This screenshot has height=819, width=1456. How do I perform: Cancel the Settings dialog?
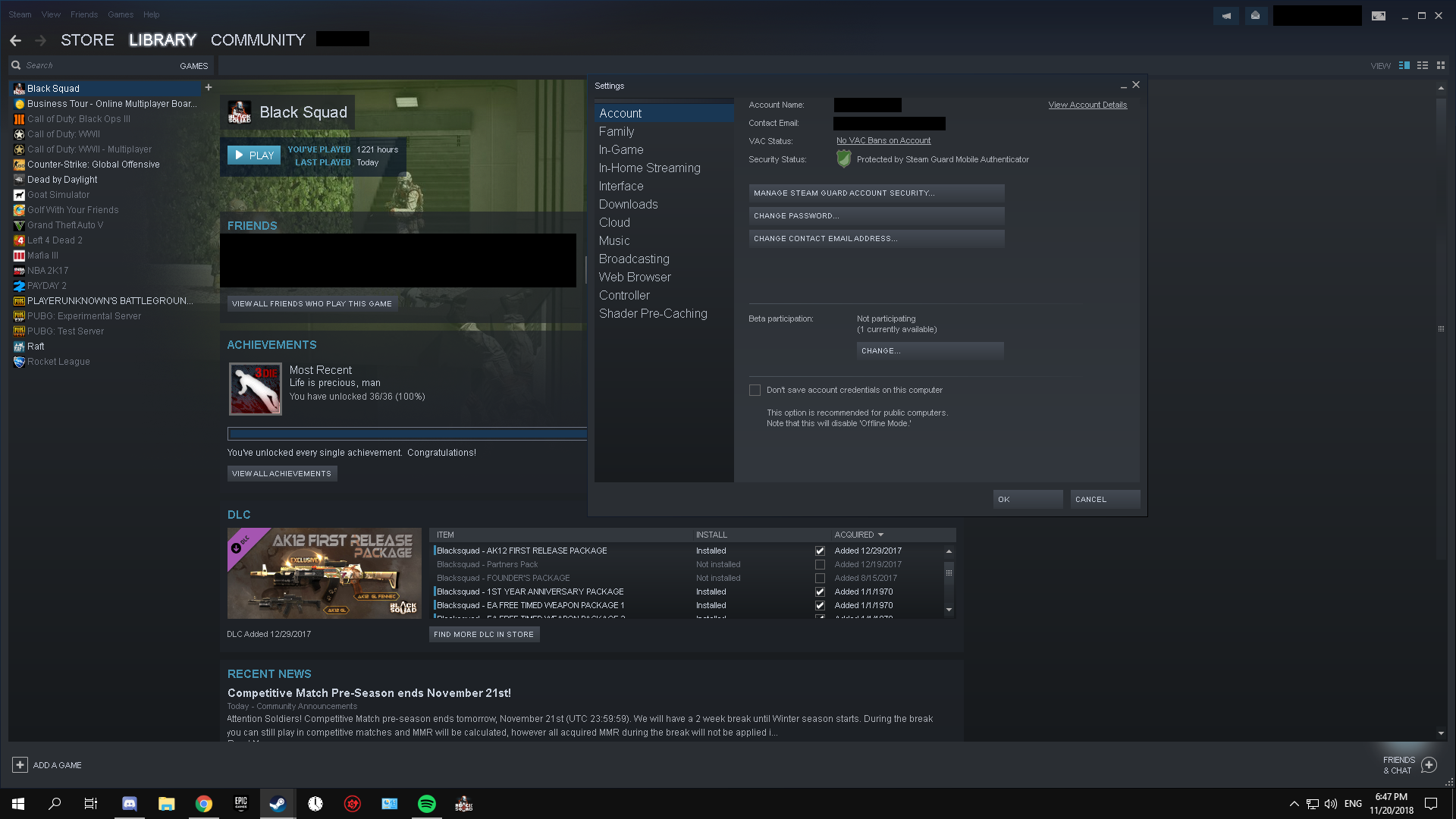coord(1106,500)
